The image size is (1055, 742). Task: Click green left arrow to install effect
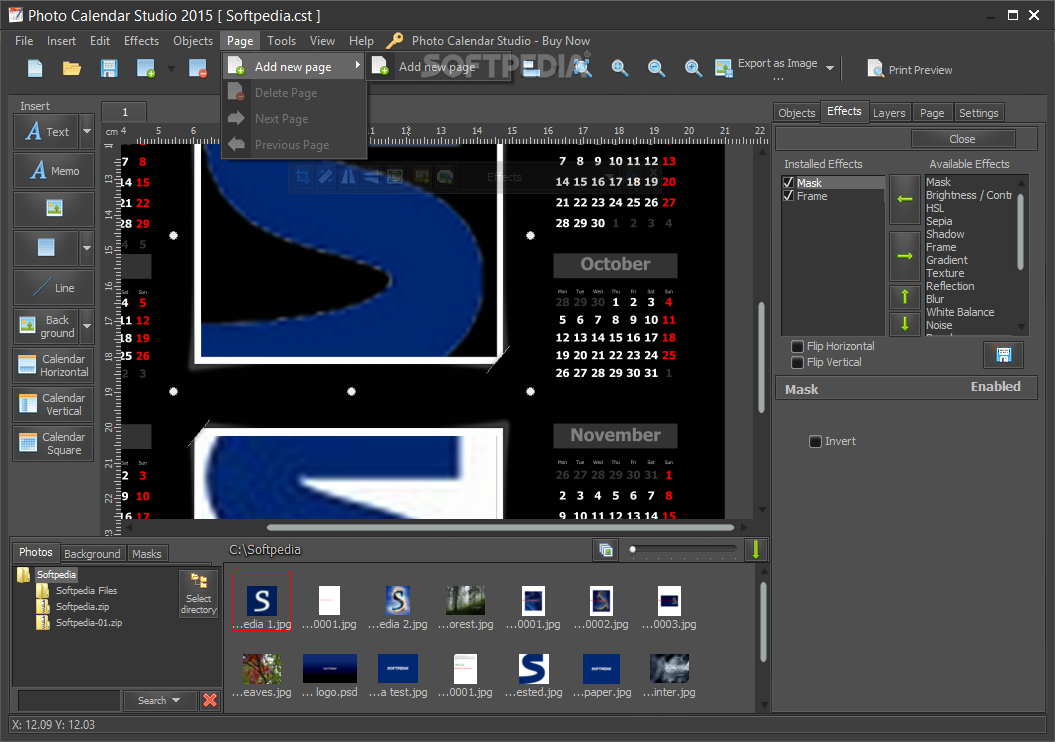coord(905,199)
